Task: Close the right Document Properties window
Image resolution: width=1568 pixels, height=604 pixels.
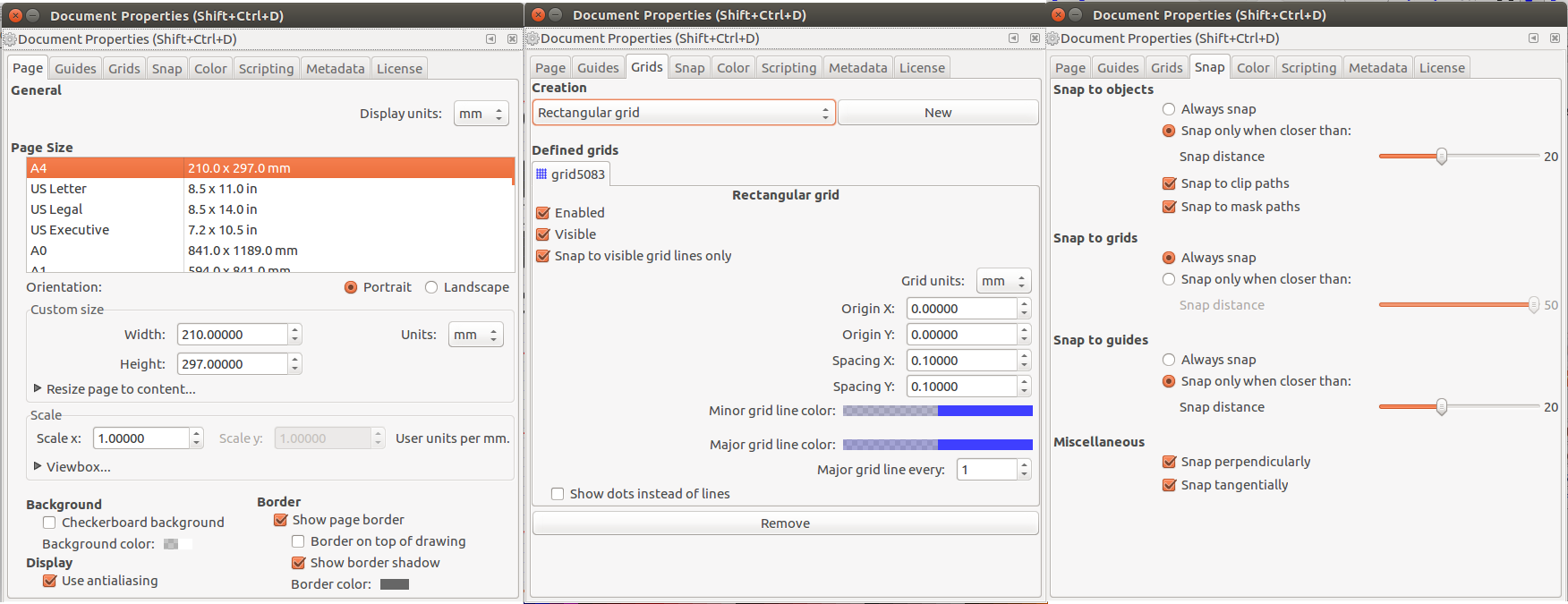Action: [1058, 14]
